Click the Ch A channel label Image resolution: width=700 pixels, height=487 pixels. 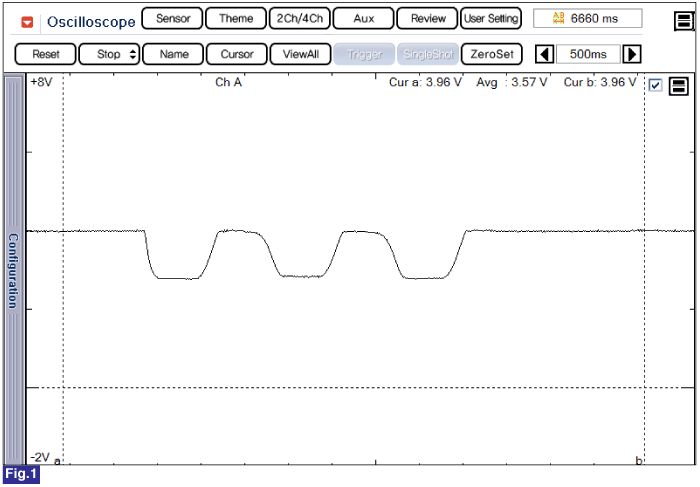[228, 83]
